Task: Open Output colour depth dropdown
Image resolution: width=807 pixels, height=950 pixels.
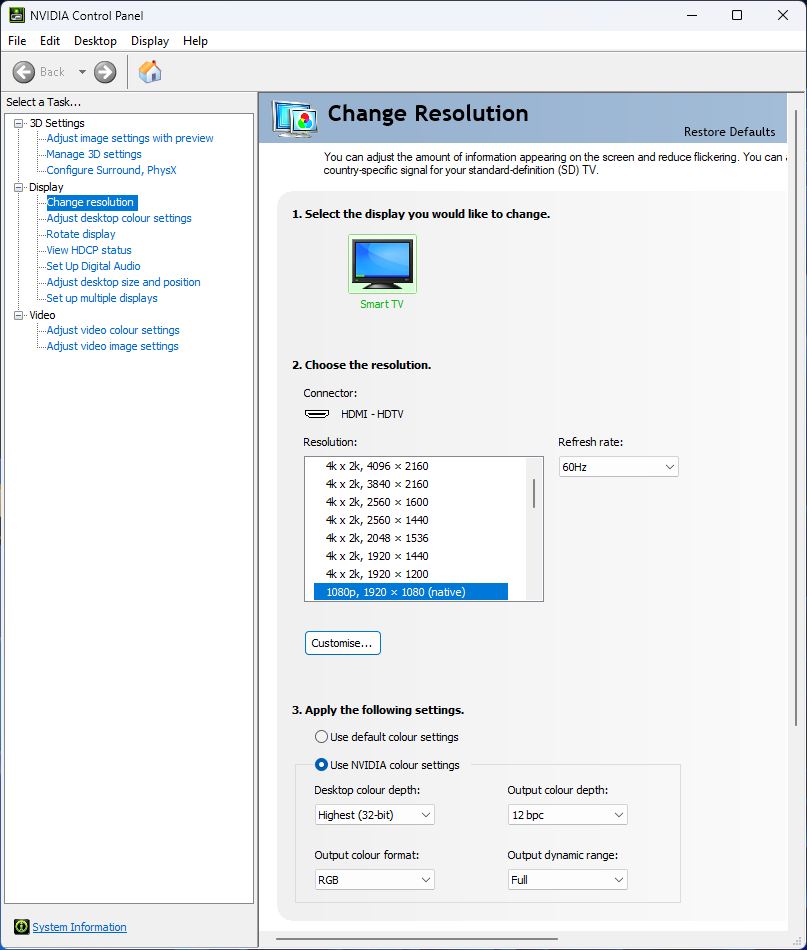Action: (567, 815)
